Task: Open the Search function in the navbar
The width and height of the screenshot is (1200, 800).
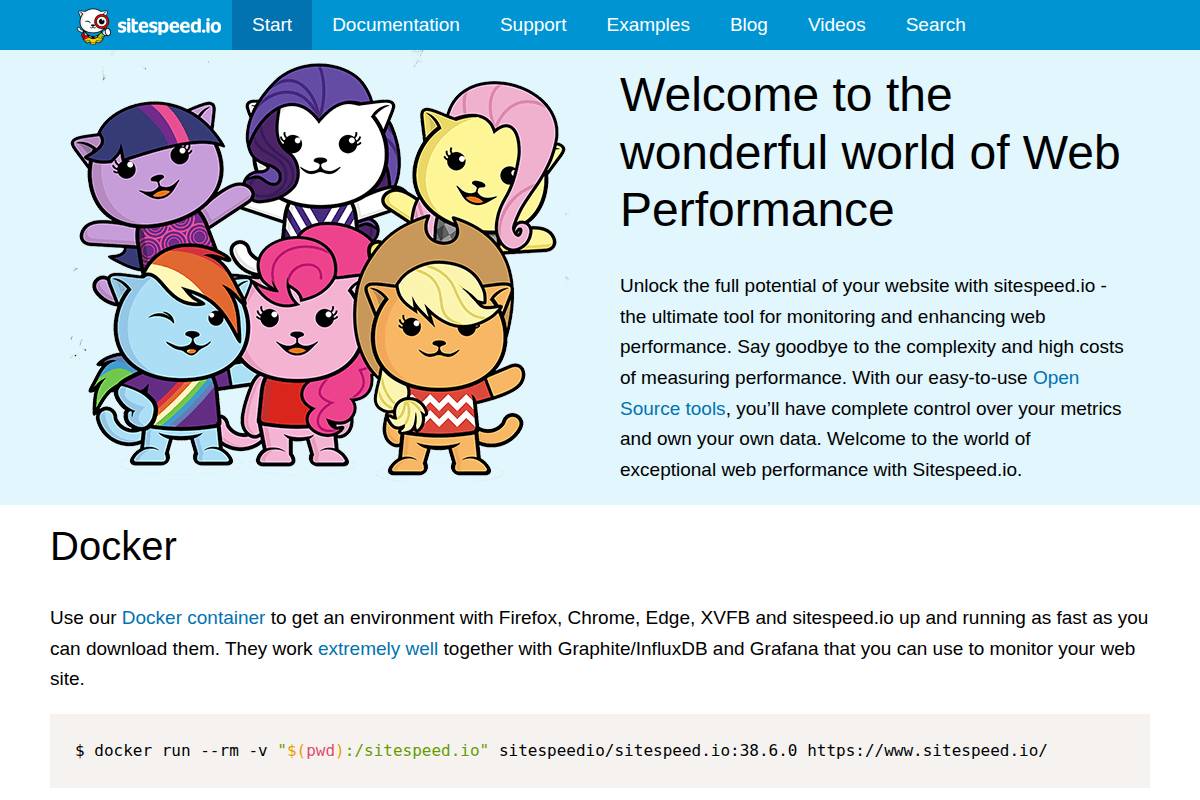Action: [x=935, y=25]
